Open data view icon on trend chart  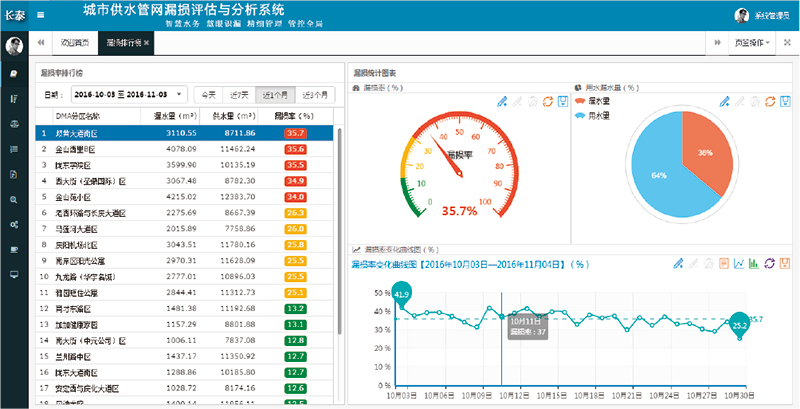point(724,263)
